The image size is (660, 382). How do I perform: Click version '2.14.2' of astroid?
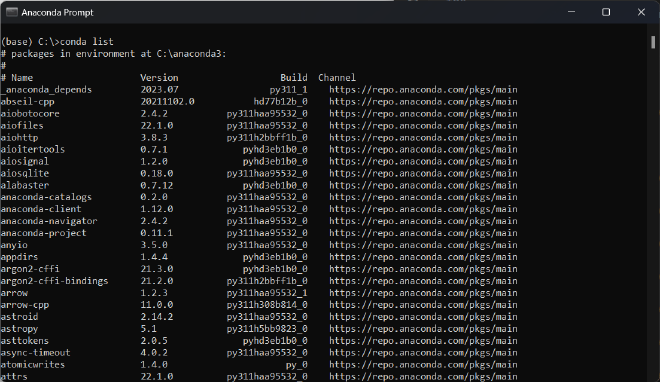point(157,317)
